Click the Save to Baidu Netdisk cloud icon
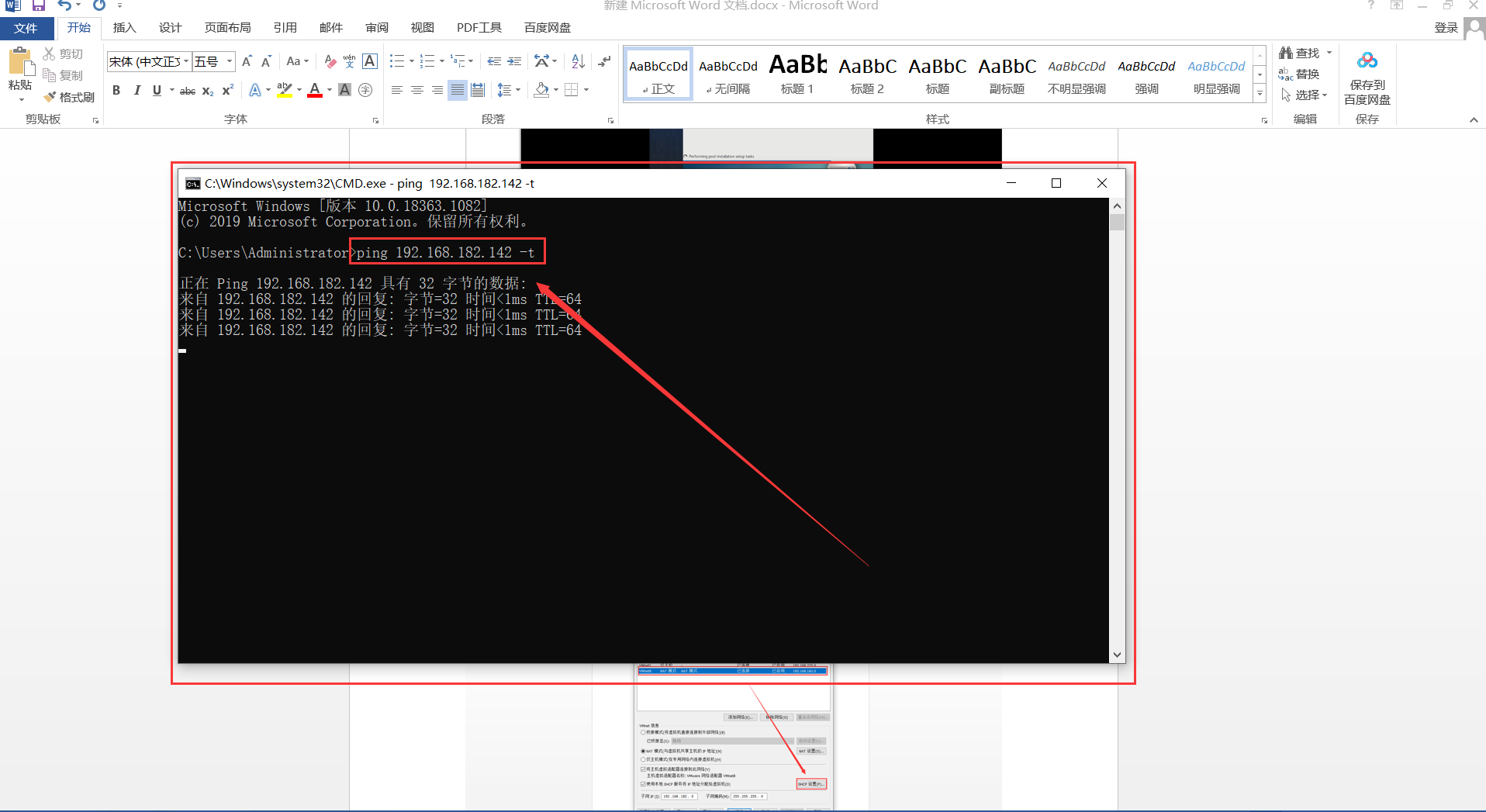Screen dimensions: 1486x812 [x=1367, y=60]
